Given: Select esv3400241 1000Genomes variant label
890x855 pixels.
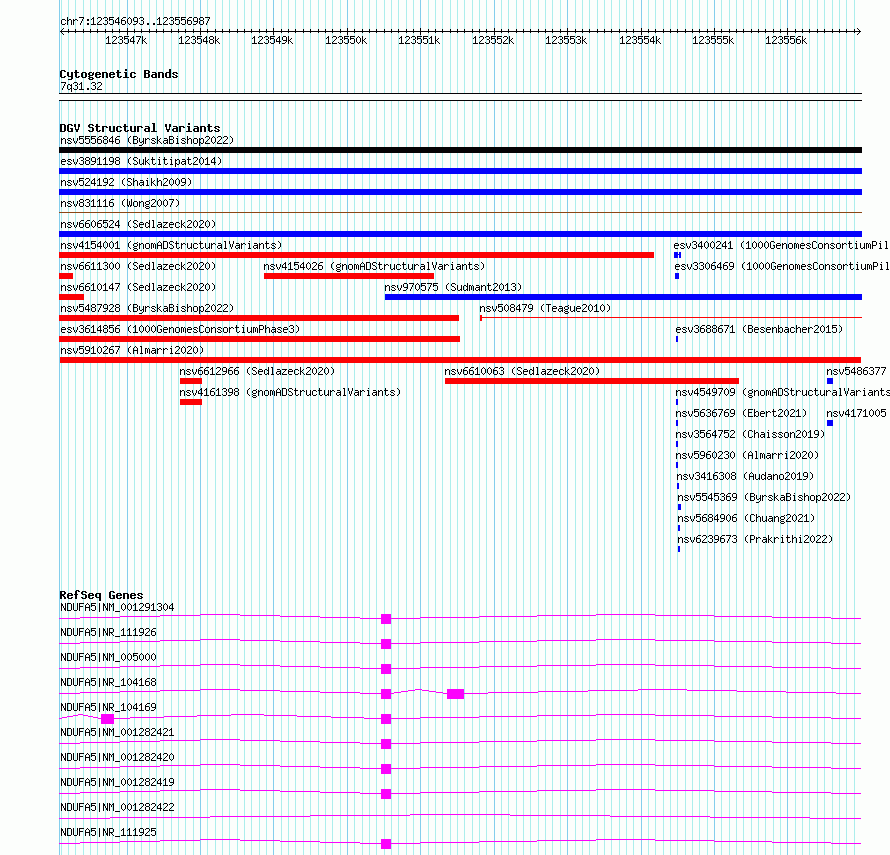Looking at the screenshot, I should [781, 245].
